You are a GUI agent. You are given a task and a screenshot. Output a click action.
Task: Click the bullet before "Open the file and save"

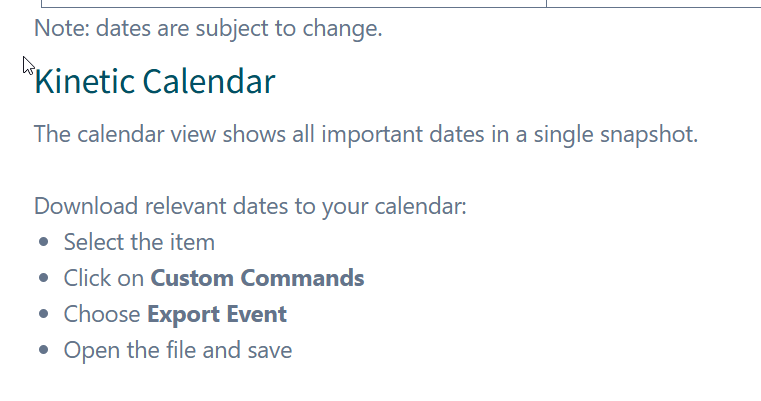43,351
